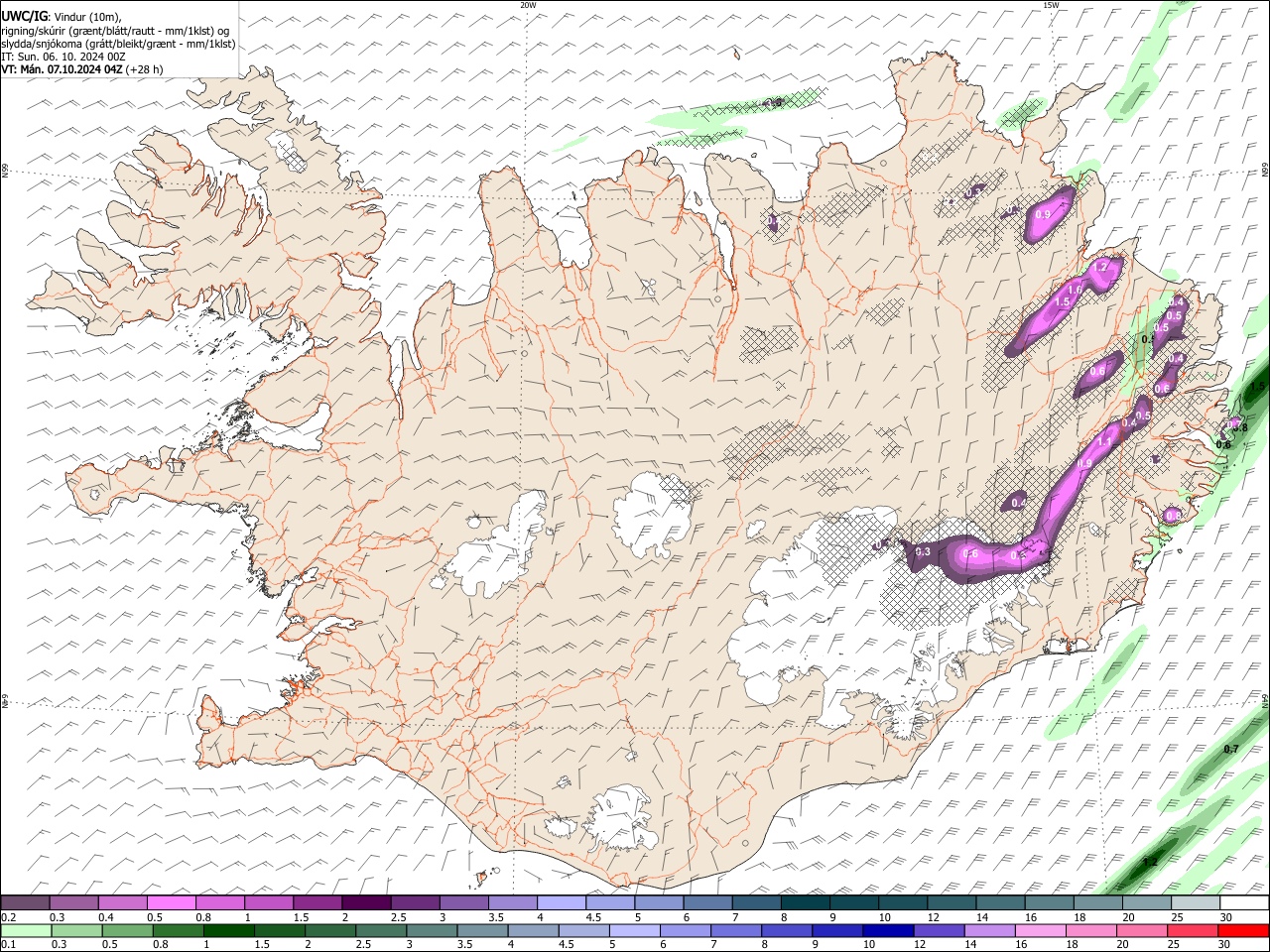Click the white snow swatch labeled 30
The image size is (1270, 952).
pos(1245,902)
